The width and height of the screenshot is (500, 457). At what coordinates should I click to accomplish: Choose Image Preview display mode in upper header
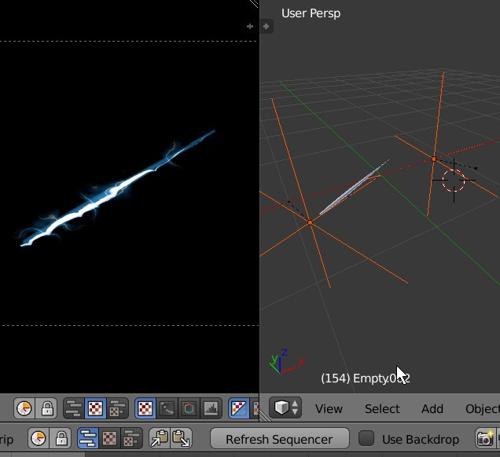pyautogui.click(x=145, y=408)
